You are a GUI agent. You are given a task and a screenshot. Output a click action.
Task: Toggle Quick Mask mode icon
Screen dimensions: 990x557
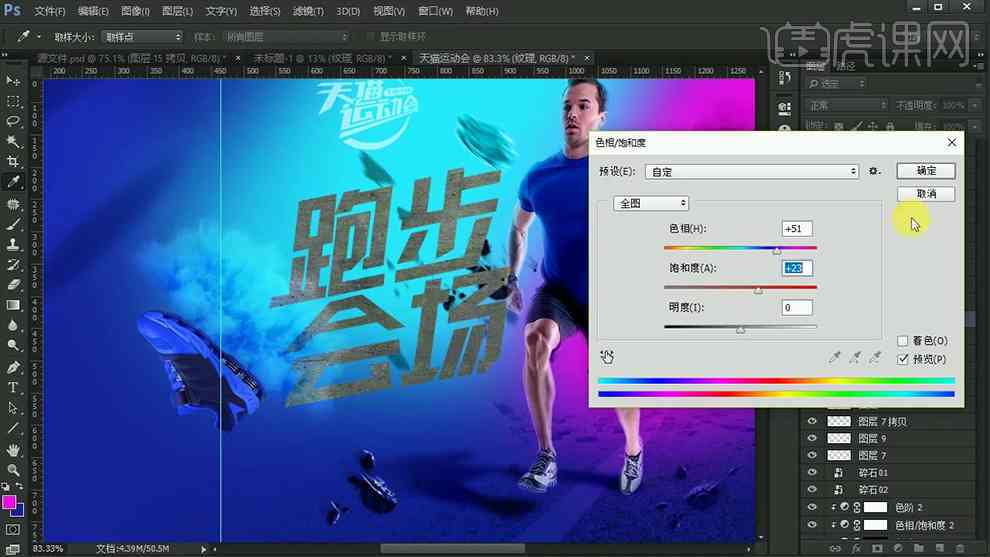13,530
